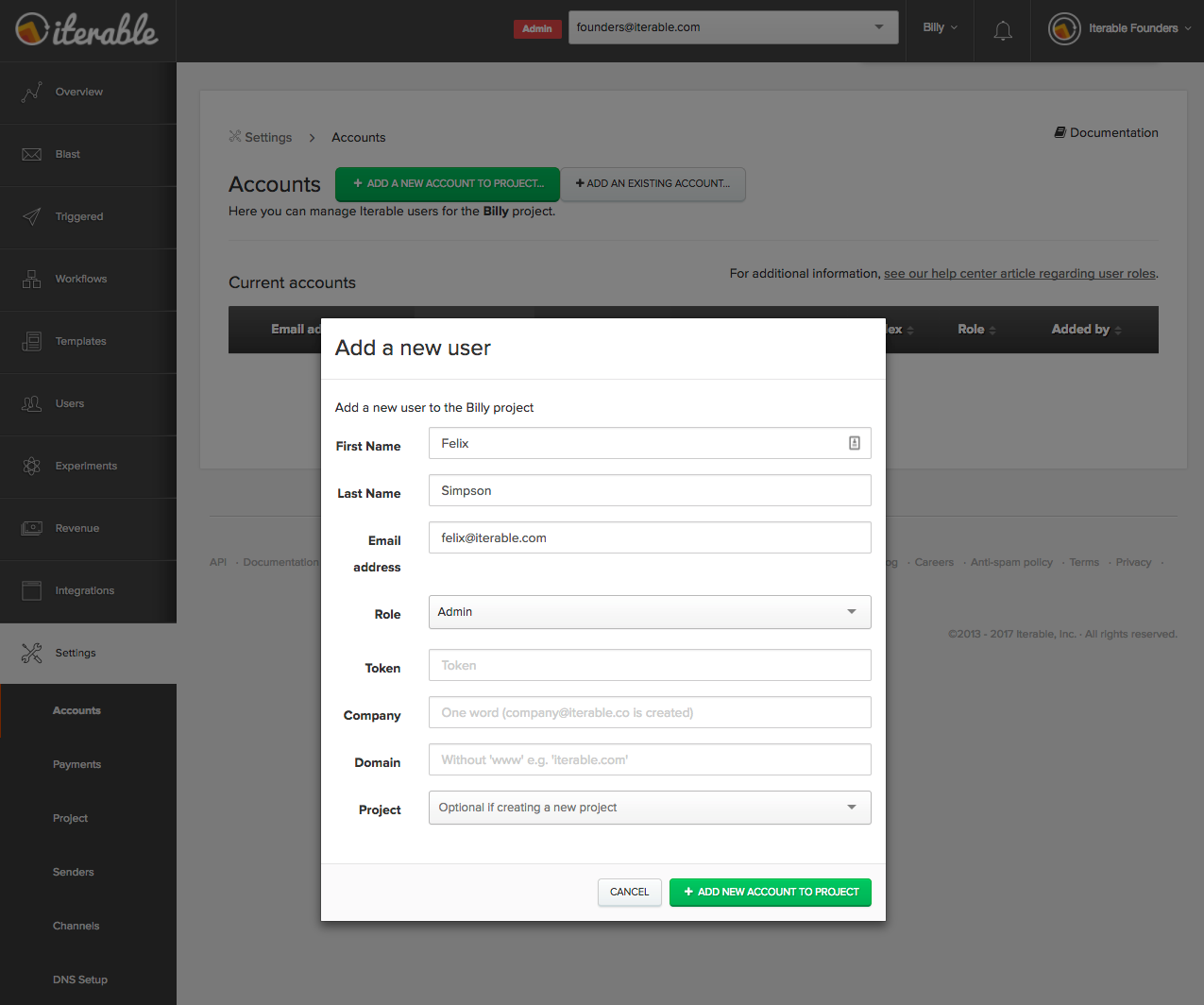The height and width of the screenshot is (1005, 1204).
Task: Open the Careers footer link
Action: [x=934, y=562]
